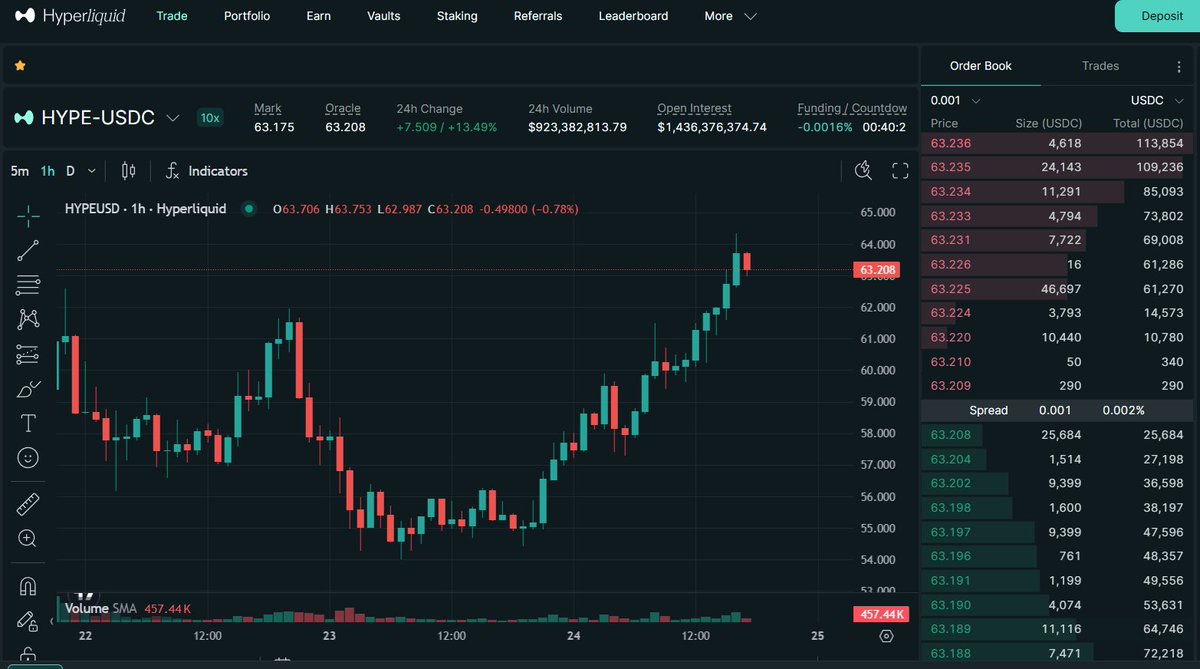Select the forecasting position tool

click(x=28, y=354)
